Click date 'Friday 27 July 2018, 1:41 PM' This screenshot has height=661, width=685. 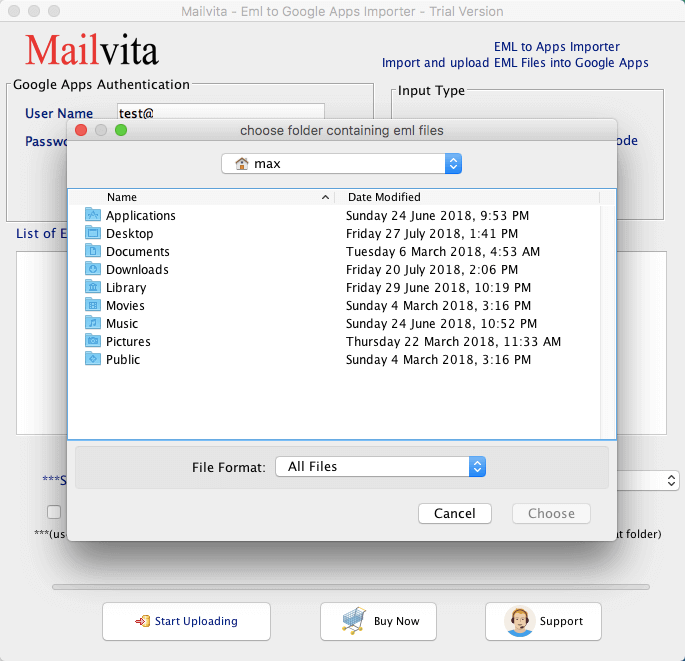432,233
